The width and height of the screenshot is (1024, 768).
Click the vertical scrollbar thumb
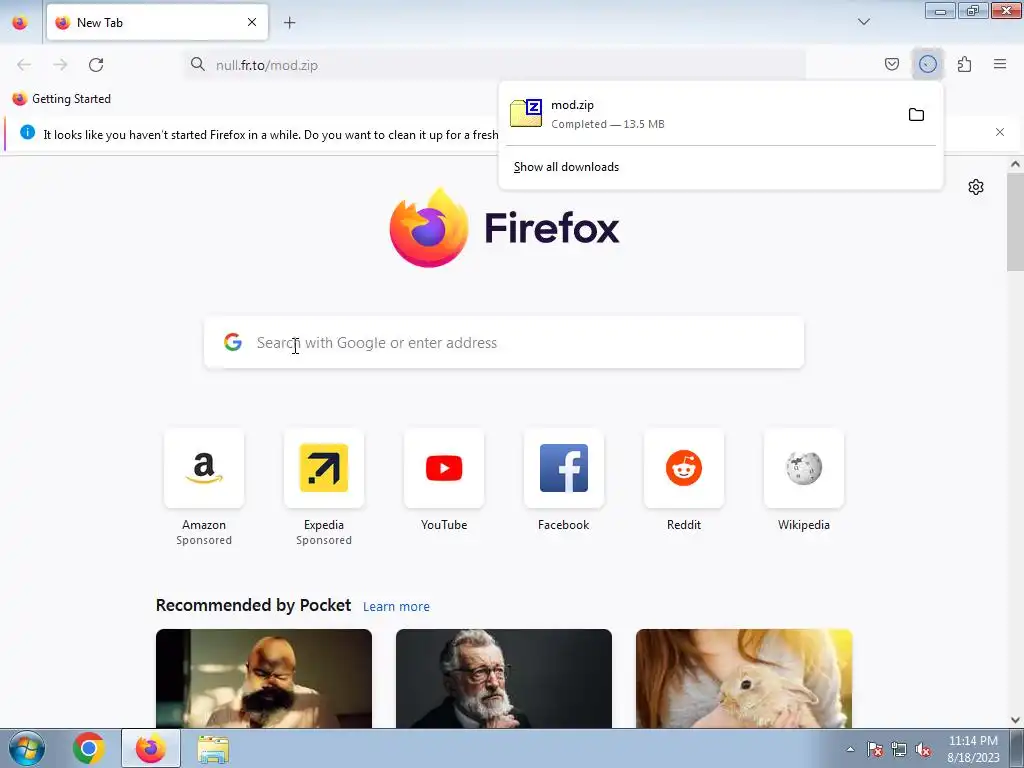(x=1015, y=221)
